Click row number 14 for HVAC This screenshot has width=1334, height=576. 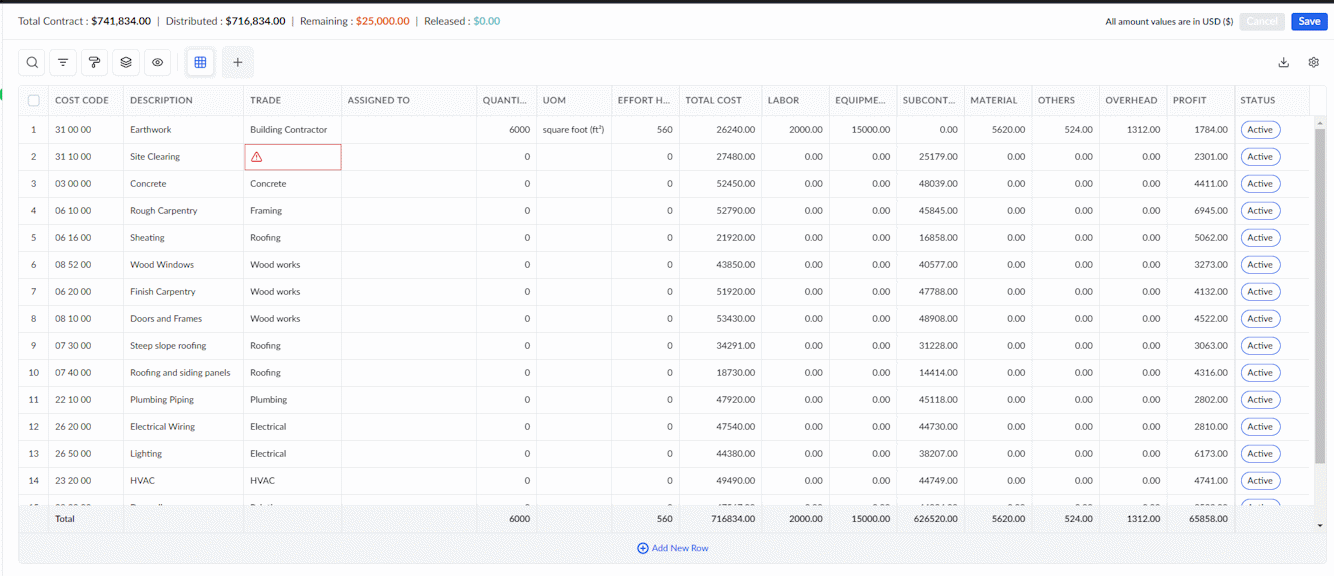34,481
